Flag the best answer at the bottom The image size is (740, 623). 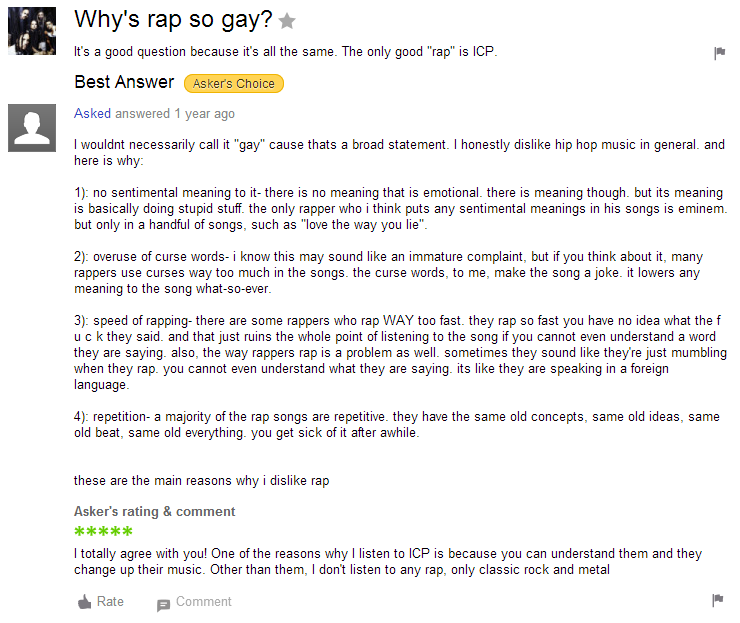pos(717,600)
